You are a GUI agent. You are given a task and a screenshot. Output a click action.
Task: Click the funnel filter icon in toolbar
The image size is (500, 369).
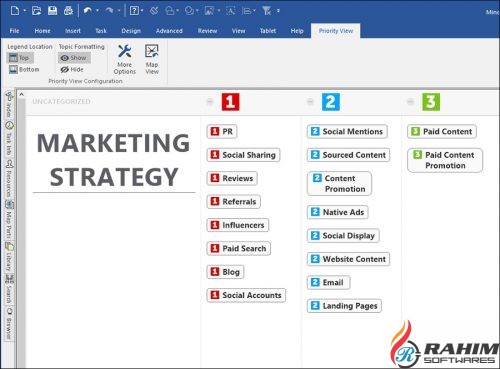(x=266, y=11)
